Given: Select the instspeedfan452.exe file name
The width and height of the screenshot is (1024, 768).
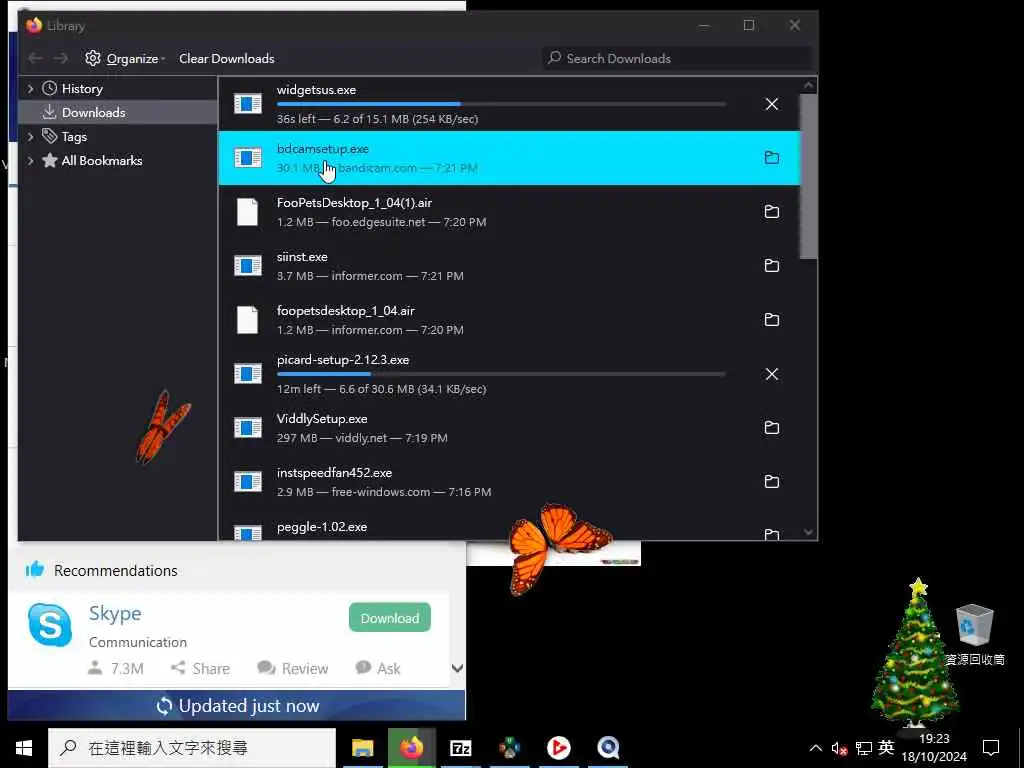Looking at the screenshot, I should click(x=334, y=473).
